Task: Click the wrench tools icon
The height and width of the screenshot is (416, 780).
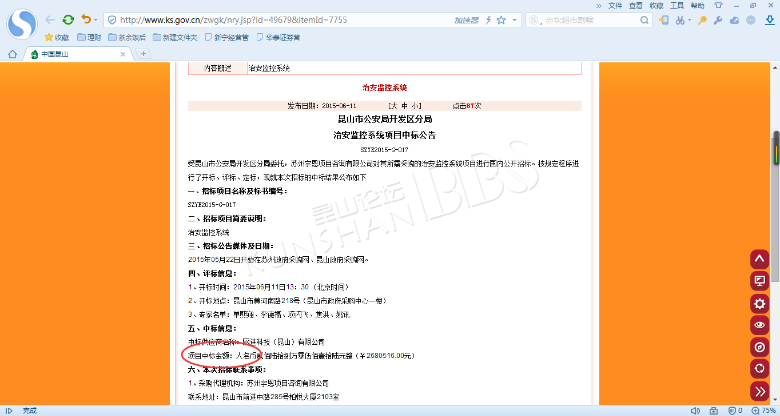Action: 718,20
